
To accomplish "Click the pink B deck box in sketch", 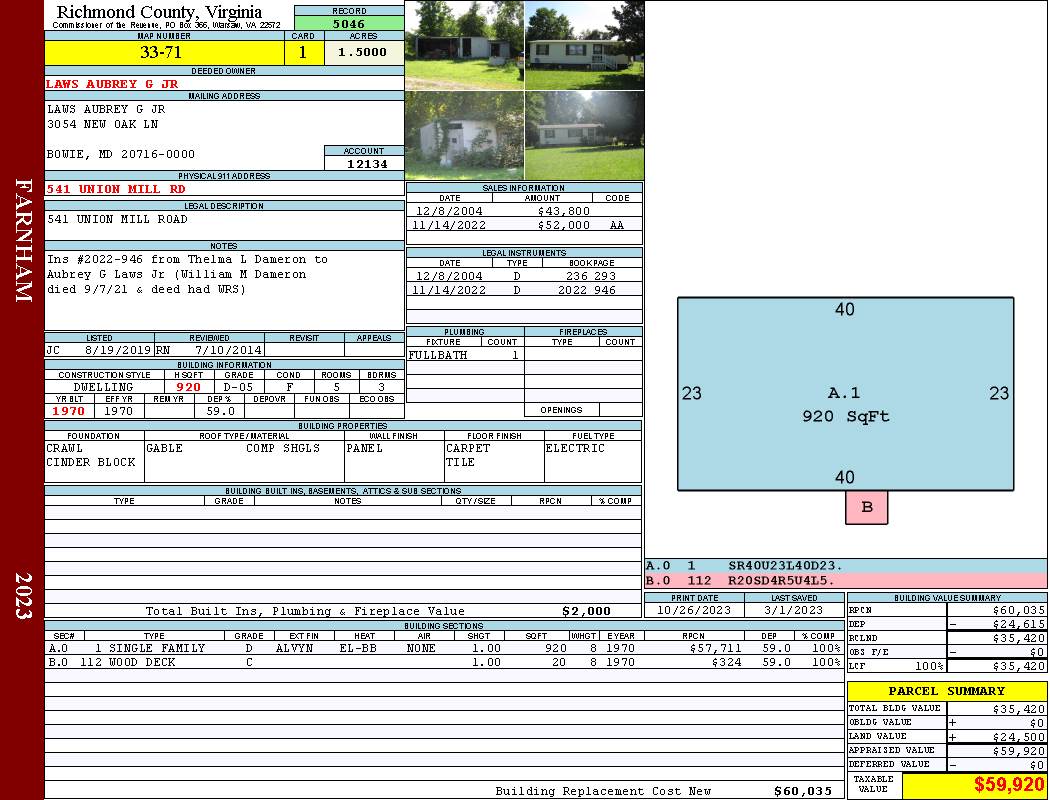I will click(866, 507).
